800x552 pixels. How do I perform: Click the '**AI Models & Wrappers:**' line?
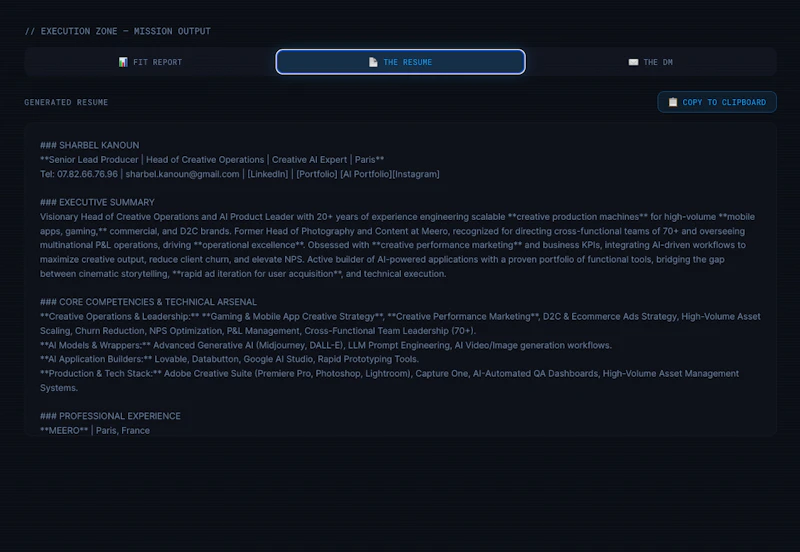pos(326,345)
